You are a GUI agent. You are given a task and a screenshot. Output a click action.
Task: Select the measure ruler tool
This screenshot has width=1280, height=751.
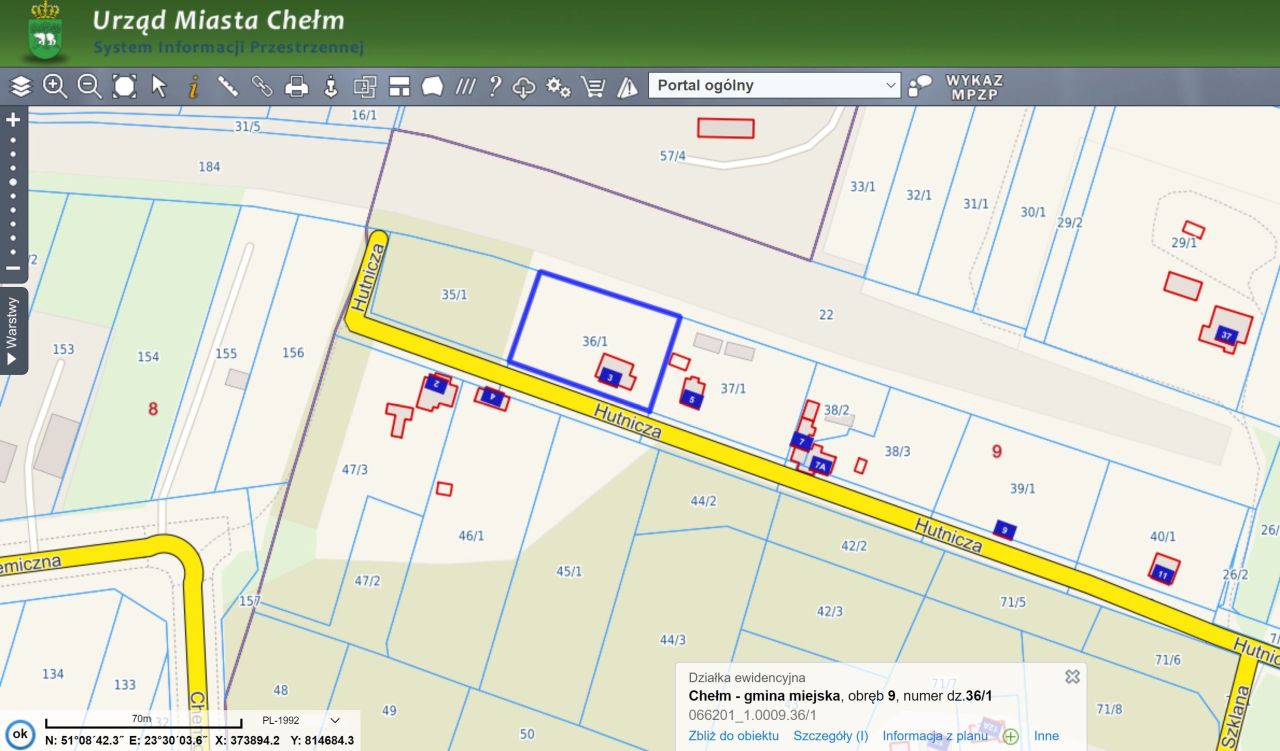coord(228,86)
